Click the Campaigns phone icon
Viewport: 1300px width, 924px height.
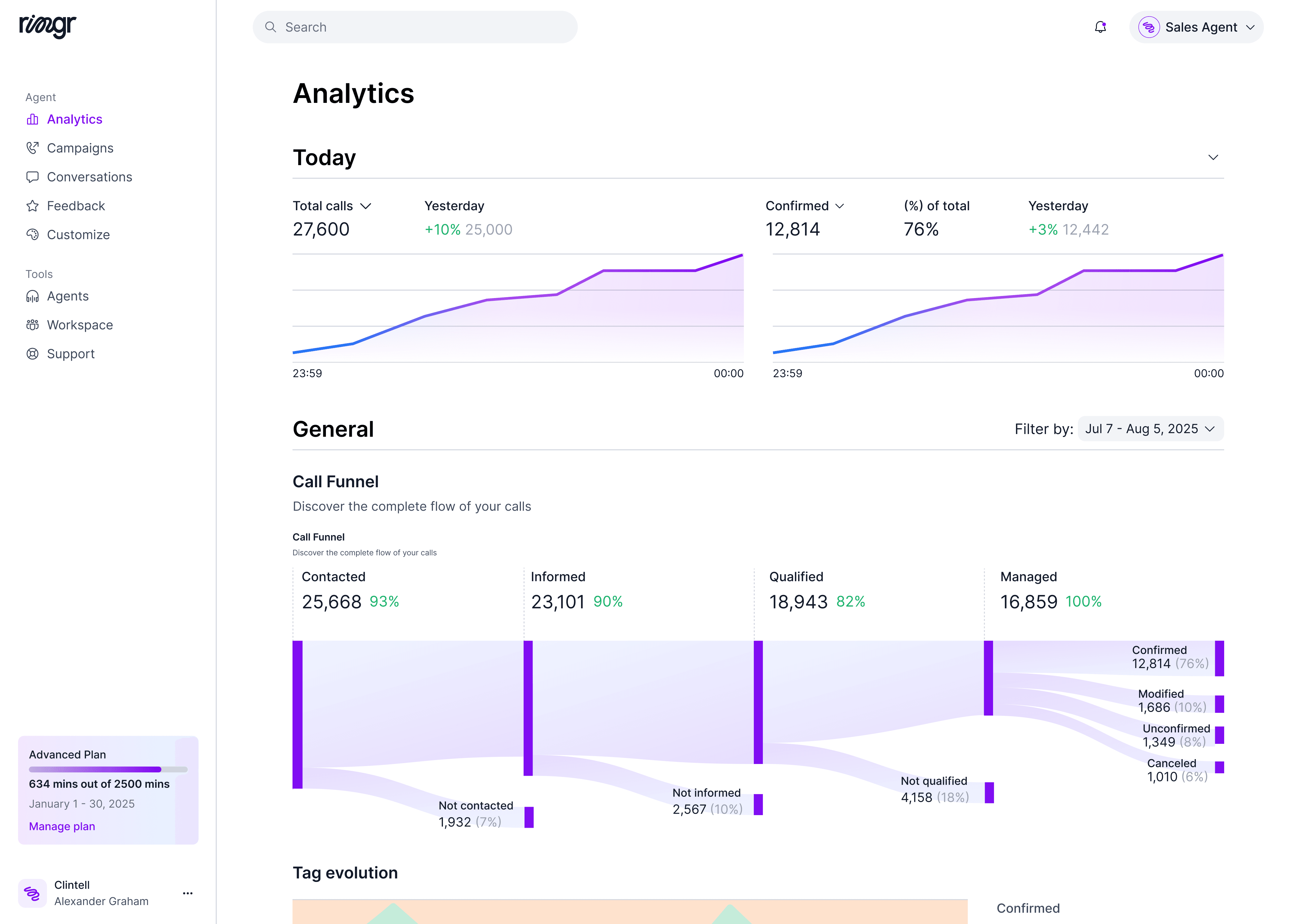(32, 148)
